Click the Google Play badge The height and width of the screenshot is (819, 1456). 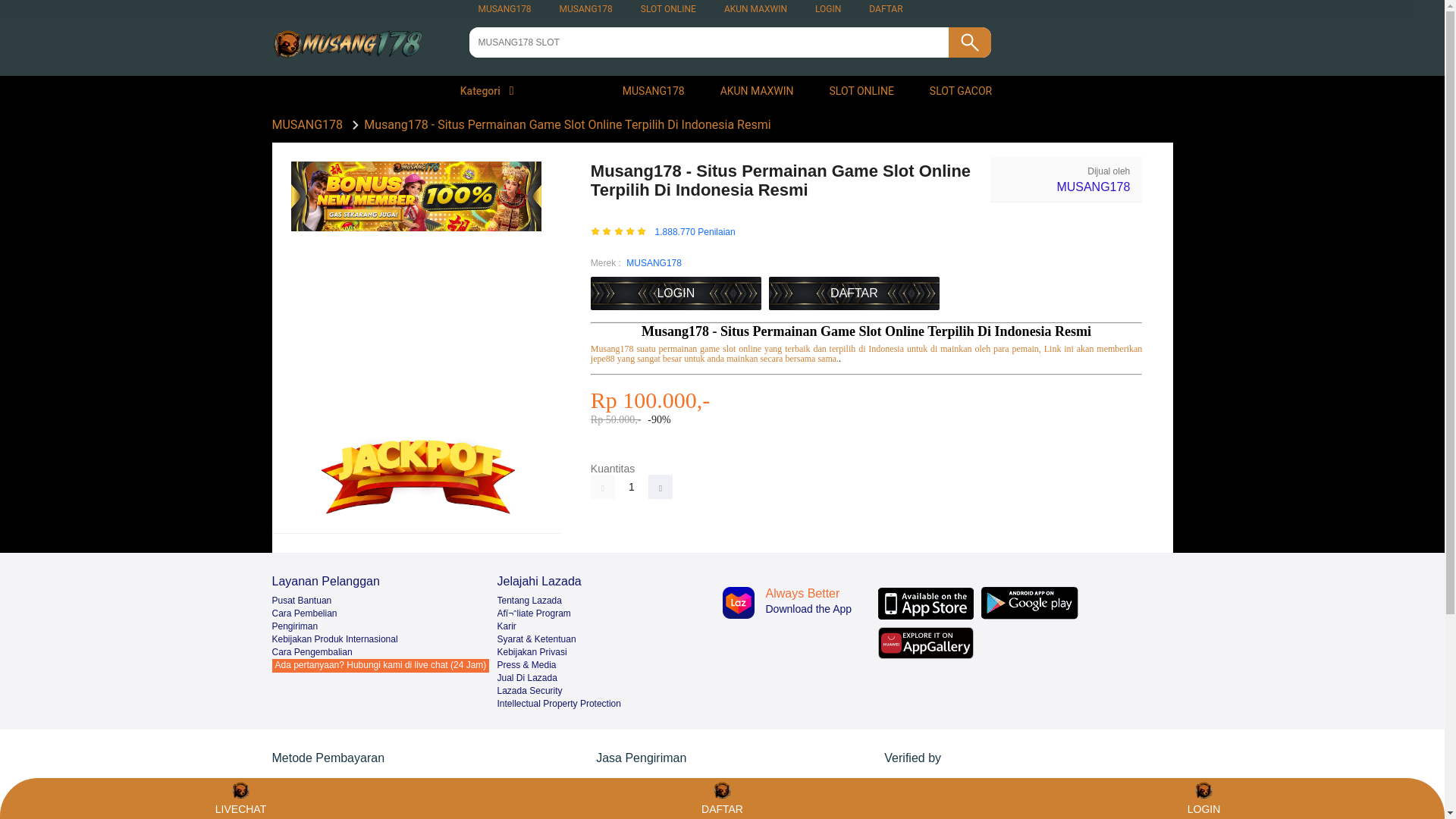1029,603
